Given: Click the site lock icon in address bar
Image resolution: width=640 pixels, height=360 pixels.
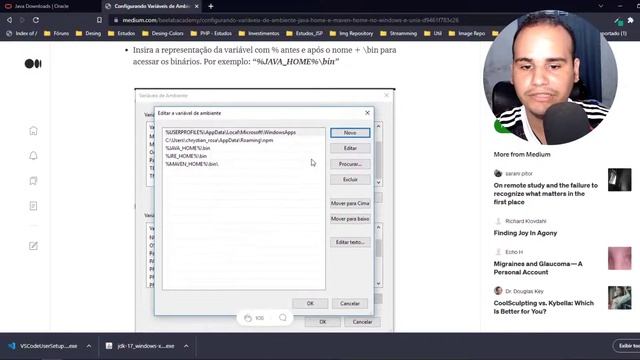Looking at the screenshot, I should [116, 20].
